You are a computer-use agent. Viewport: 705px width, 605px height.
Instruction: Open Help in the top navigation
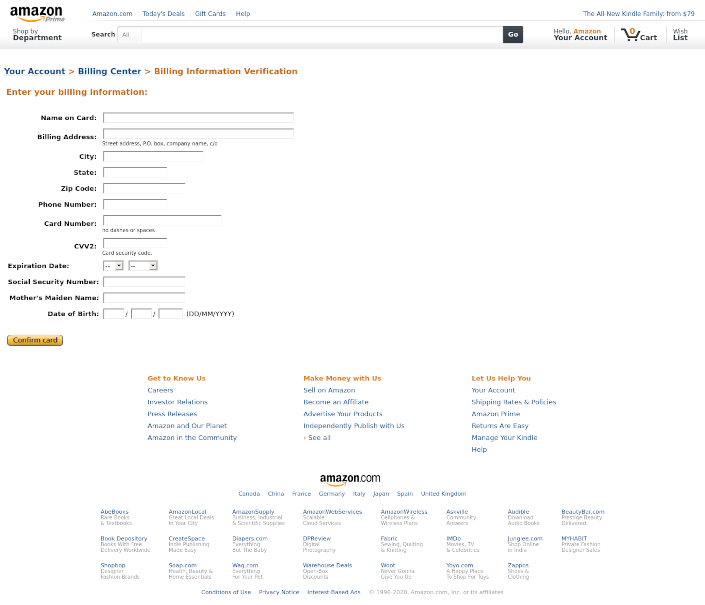(243, 14)
